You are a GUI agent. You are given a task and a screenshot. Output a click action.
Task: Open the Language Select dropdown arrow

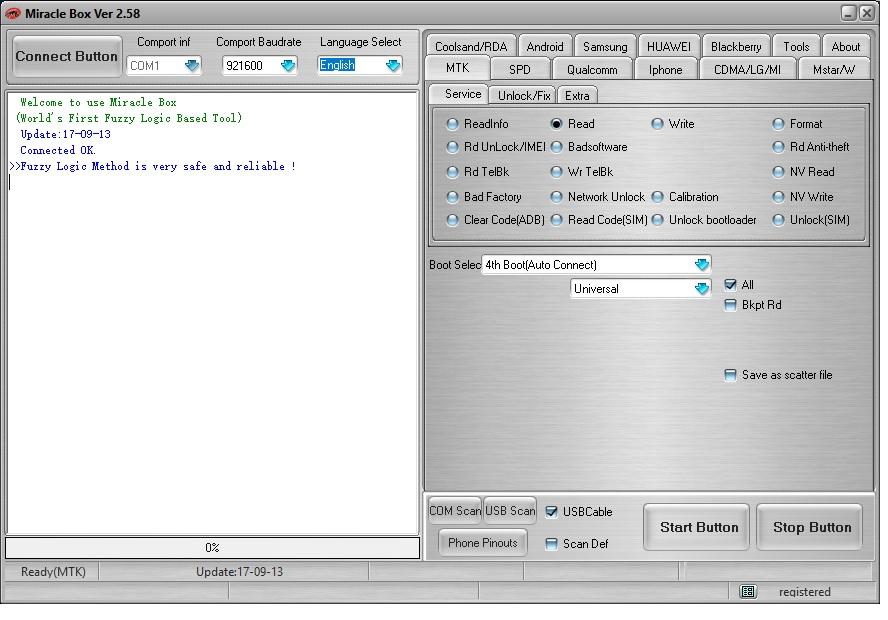(392, 66)
